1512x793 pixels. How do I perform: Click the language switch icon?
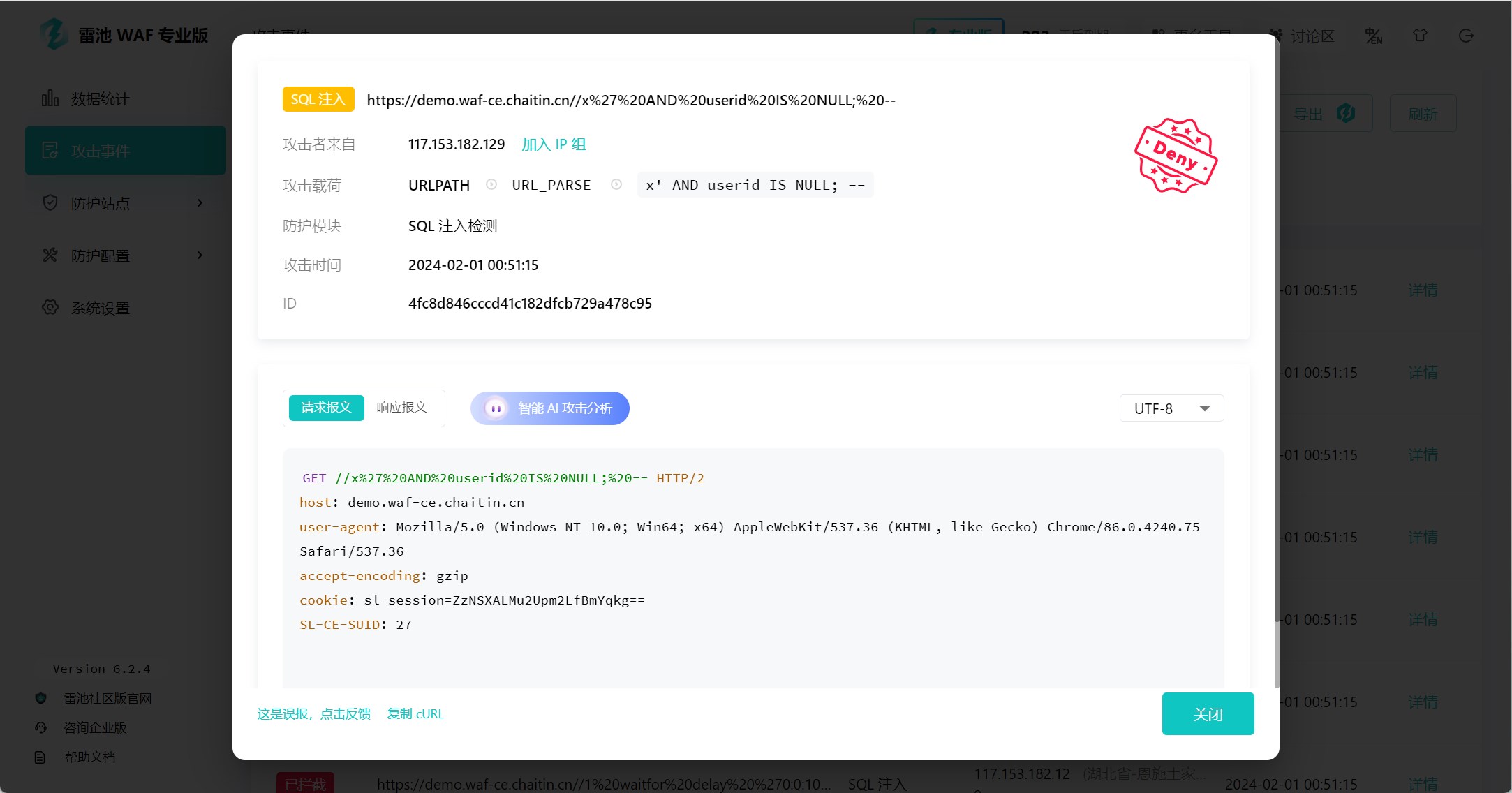(1374, 36)
